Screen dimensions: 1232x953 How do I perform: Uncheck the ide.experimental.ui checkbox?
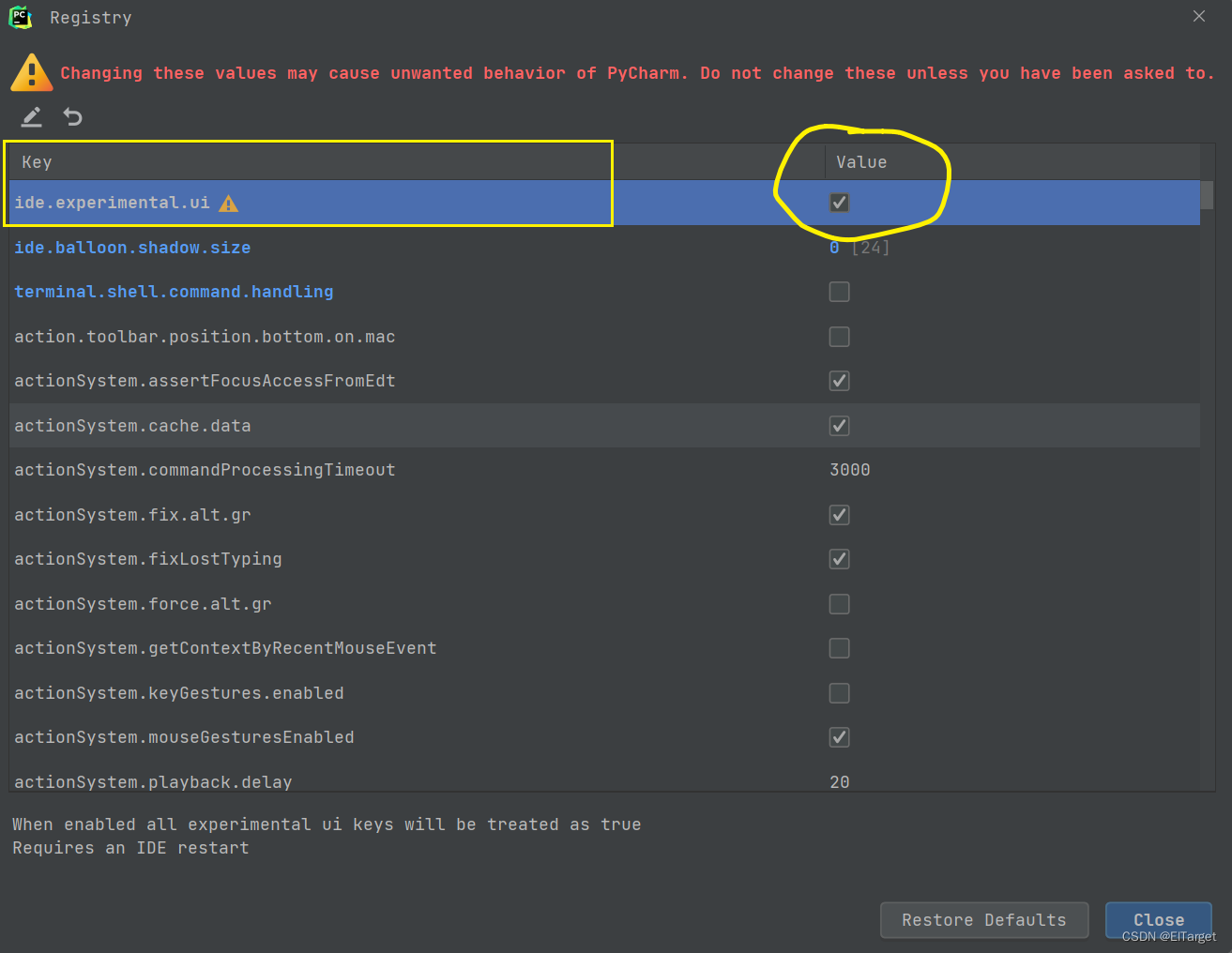[x=840, y=203]
